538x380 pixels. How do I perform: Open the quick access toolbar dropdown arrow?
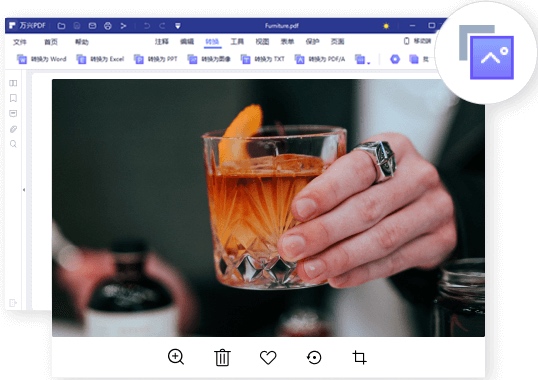coord(178,26)
